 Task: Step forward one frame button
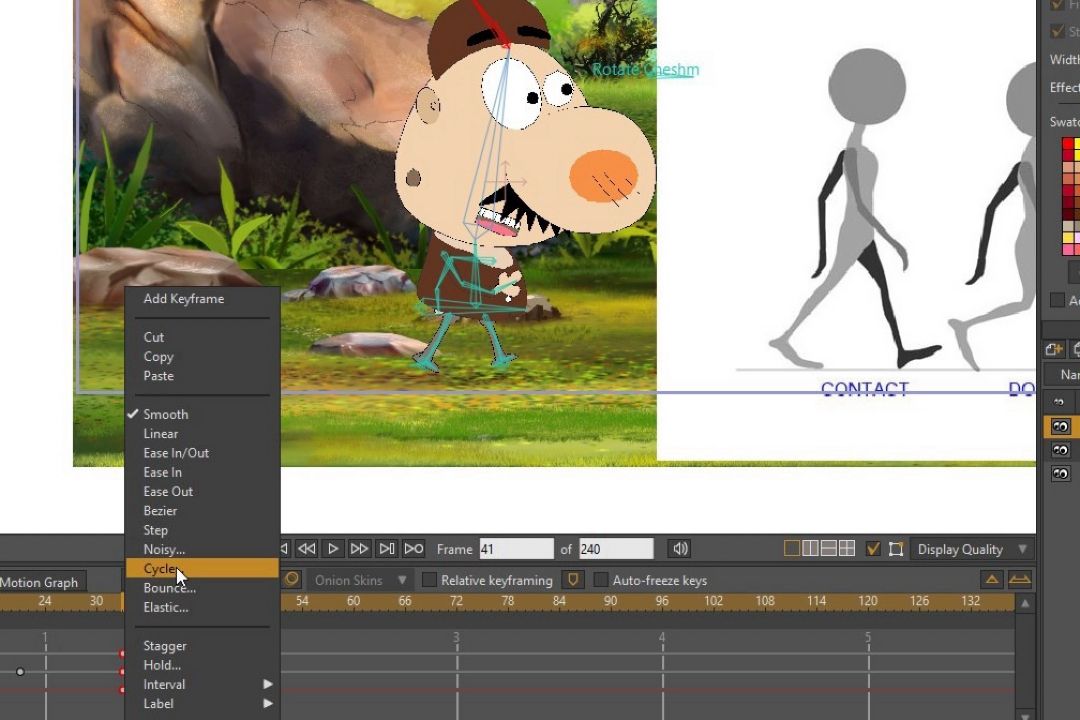click(387, 549)
